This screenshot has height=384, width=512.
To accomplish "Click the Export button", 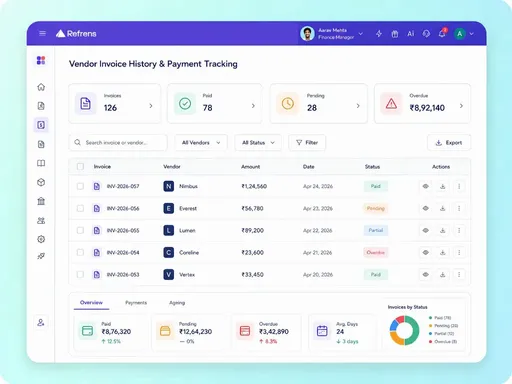I will click(449, 143).
